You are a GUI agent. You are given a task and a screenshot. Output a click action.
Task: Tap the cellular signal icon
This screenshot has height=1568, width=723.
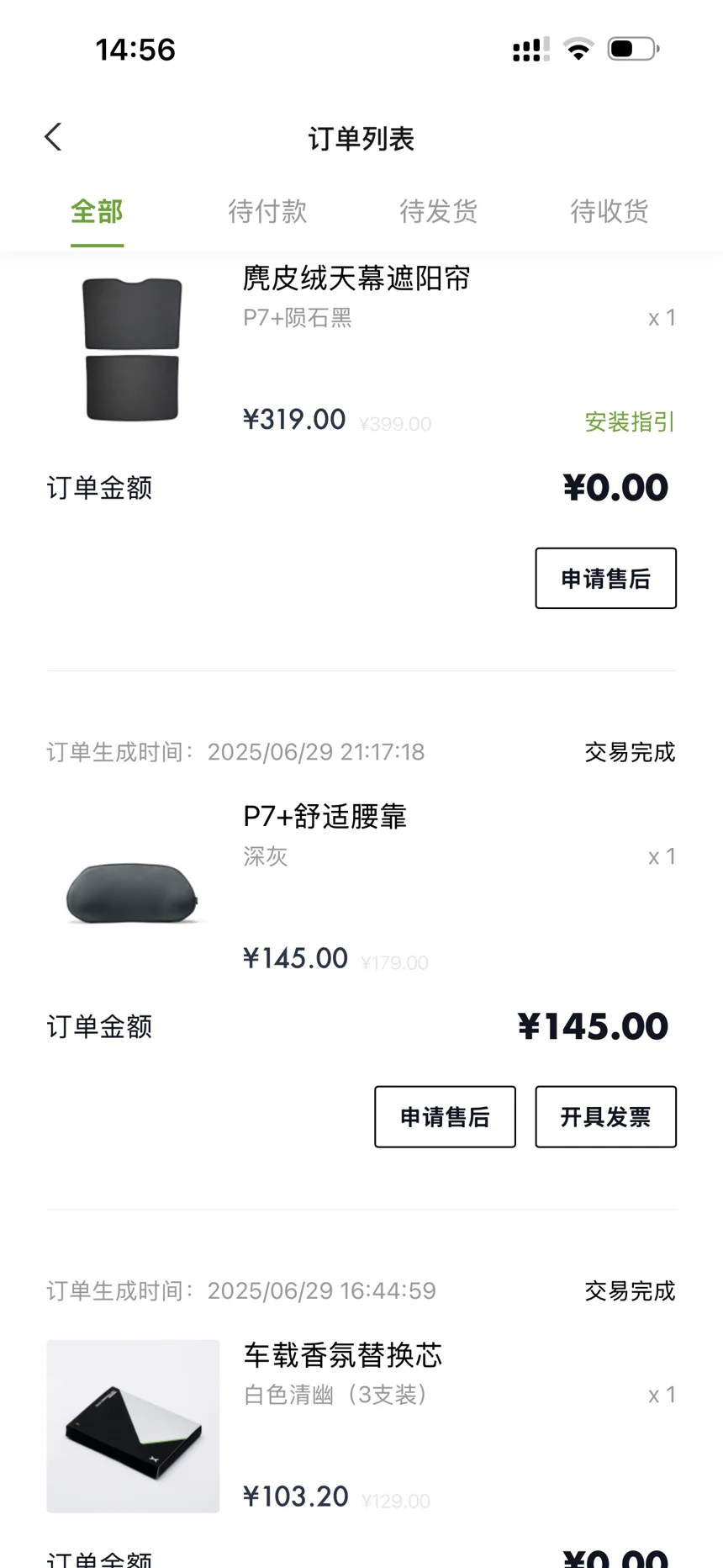530,50
